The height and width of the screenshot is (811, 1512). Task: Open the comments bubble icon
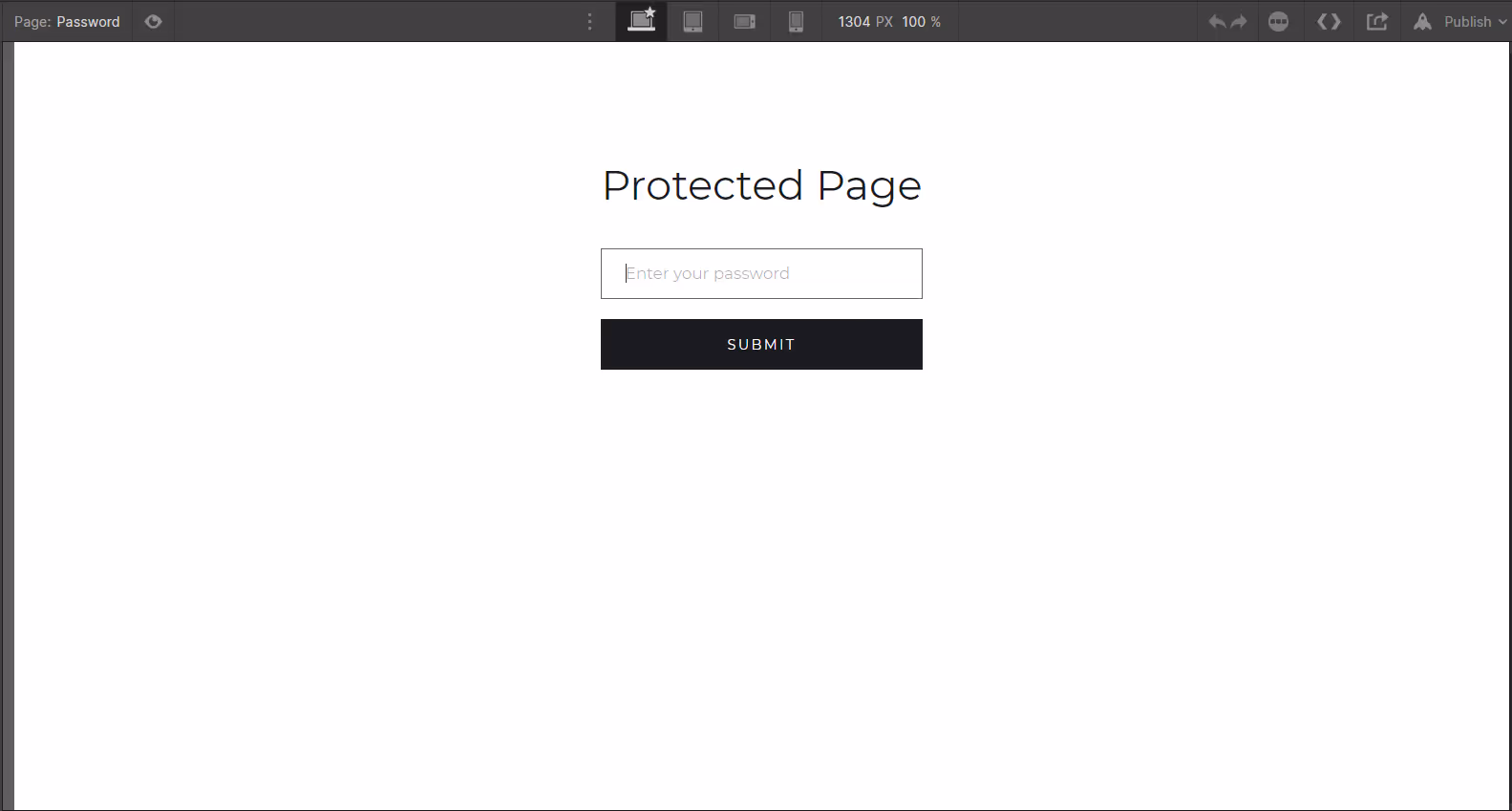coord(1279,22)
